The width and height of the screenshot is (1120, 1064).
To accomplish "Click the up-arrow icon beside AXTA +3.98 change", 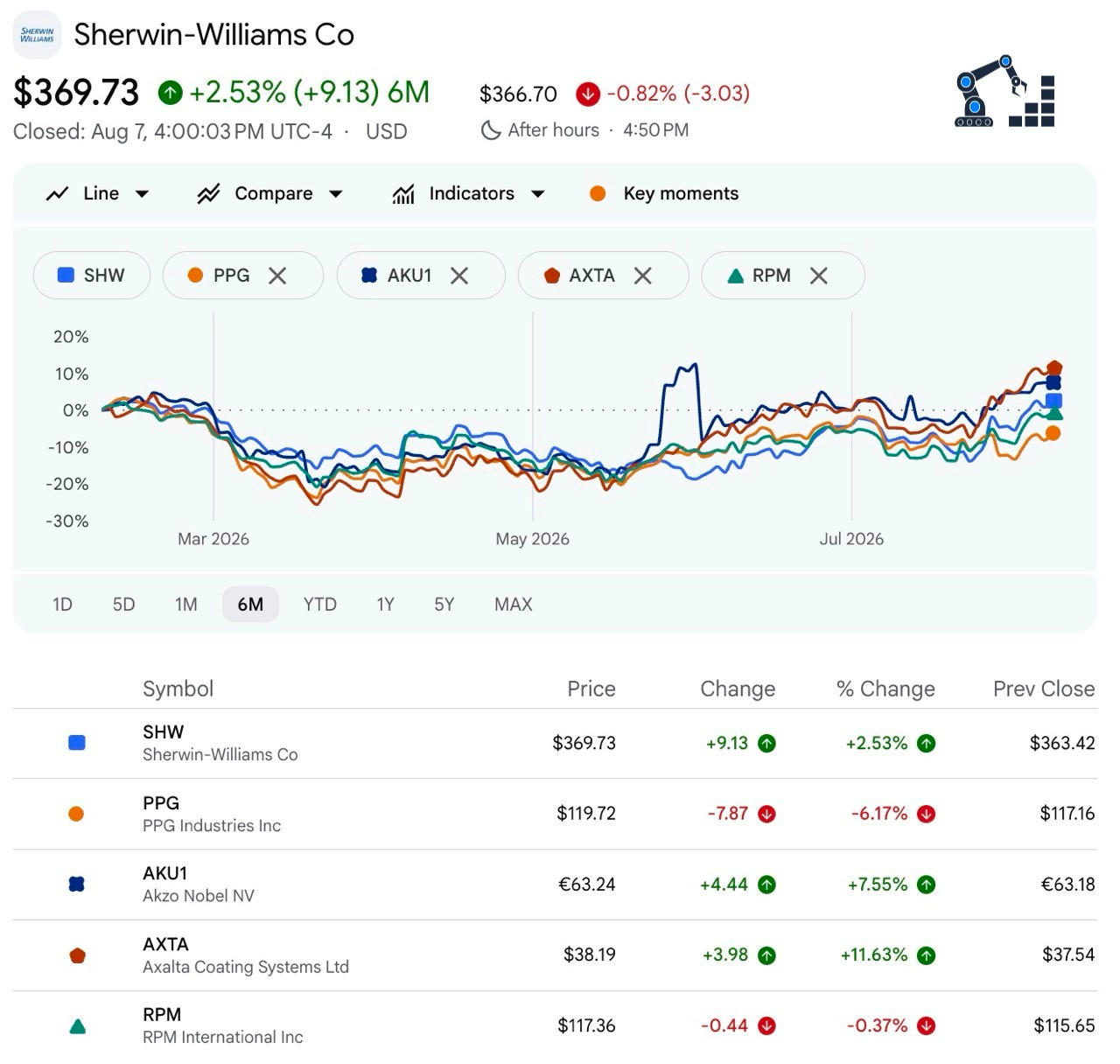I will 767,955.
